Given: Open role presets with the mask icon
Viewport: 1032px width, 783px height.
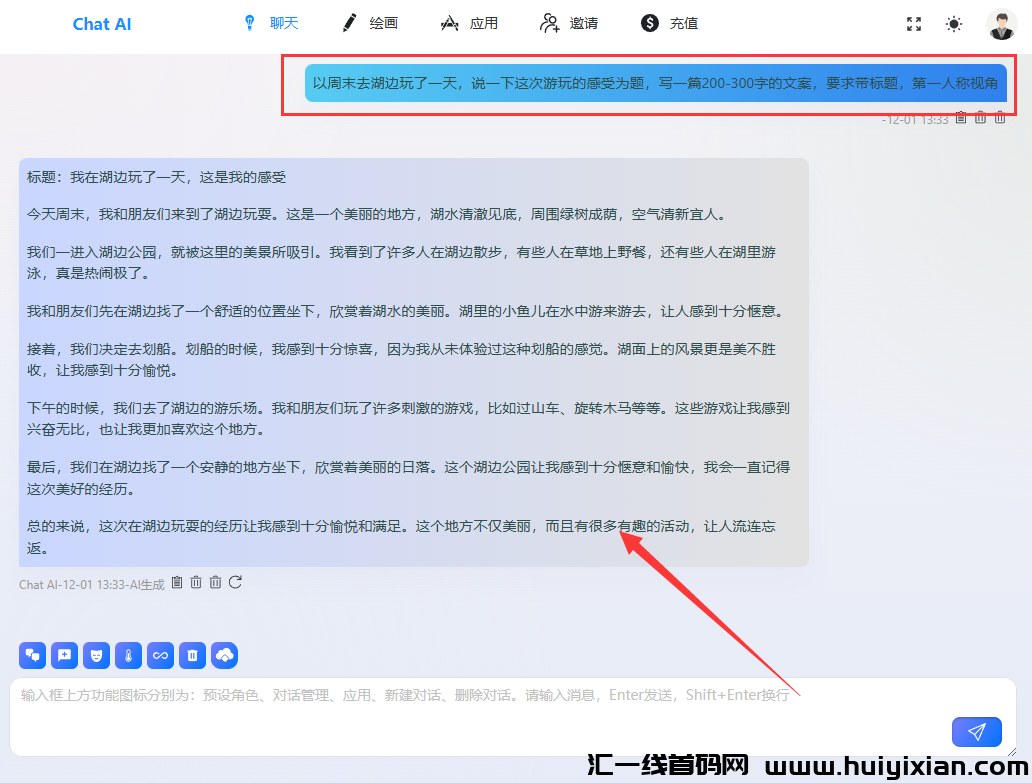Looking at the screenshot, I should click(96, 655).
